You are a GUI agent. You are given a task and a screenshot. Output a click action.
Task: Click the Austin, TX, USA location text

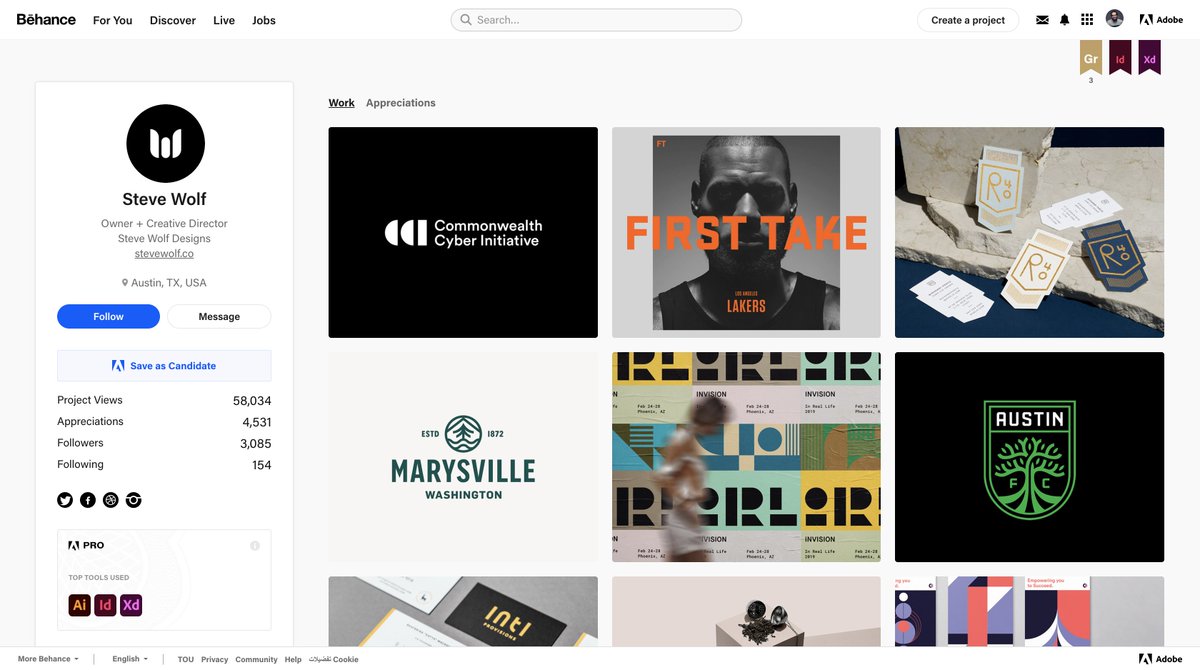click(169, 283)
